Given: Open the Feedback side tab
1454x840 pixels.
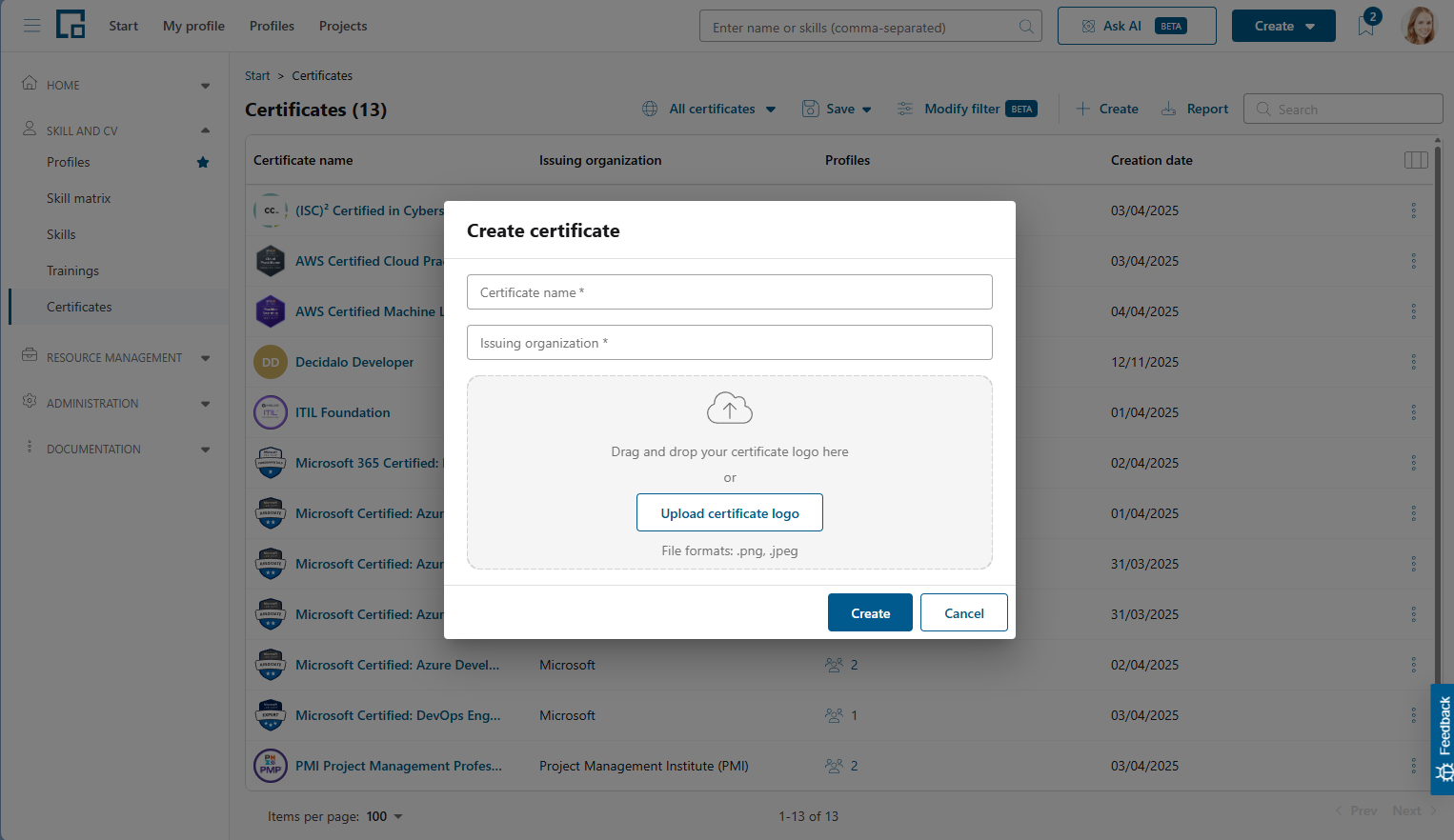Looking at the screenshot, I should 1443,739.
